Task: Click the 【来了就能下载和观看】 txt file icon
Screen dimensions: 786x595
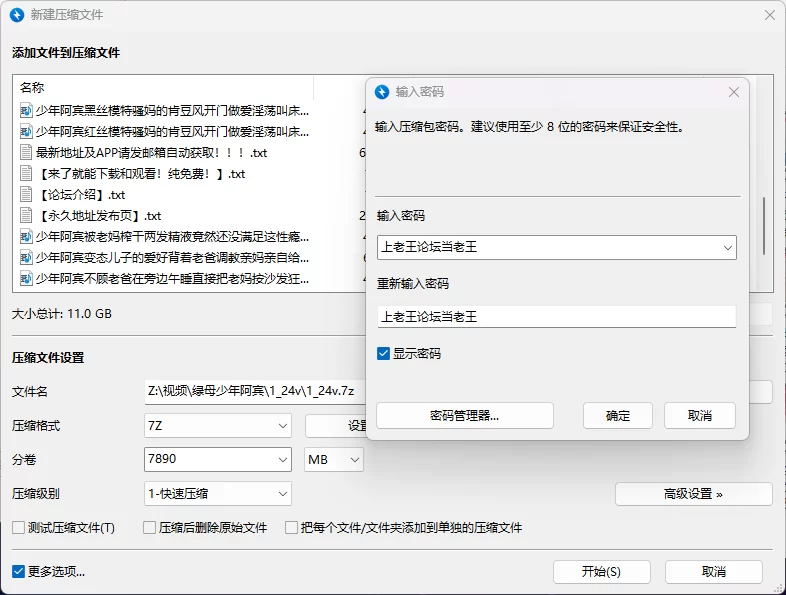Action: pyautogui.click(x=26, y=173)
